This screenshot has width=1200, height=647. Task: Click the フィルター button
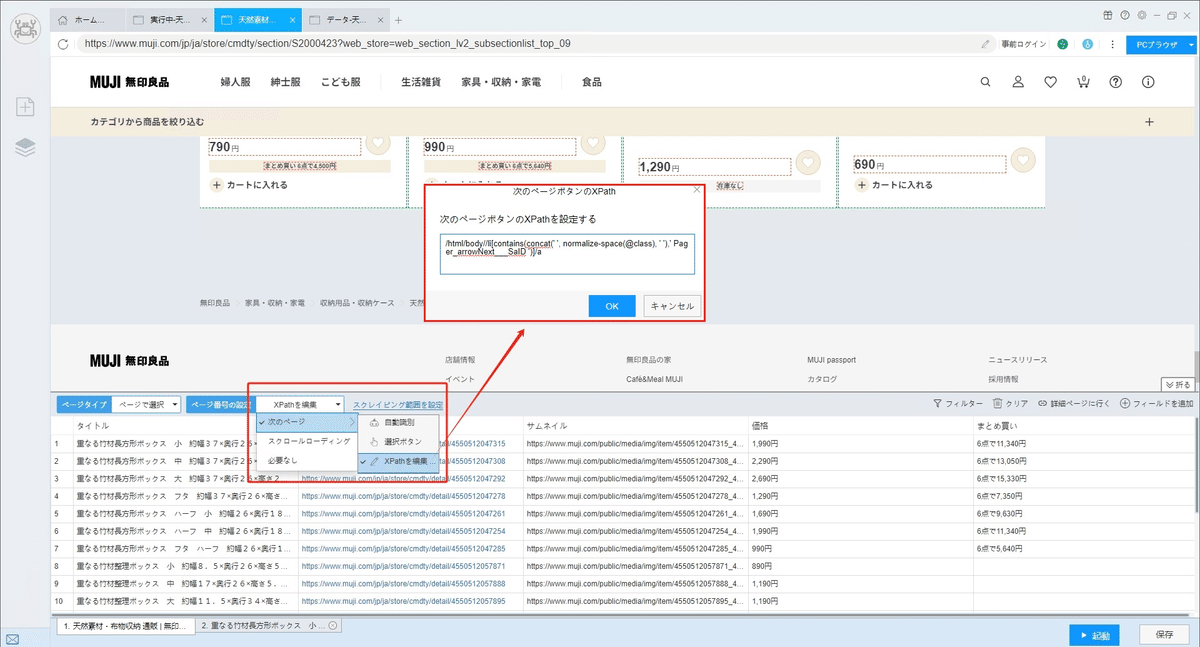[957, 404]
